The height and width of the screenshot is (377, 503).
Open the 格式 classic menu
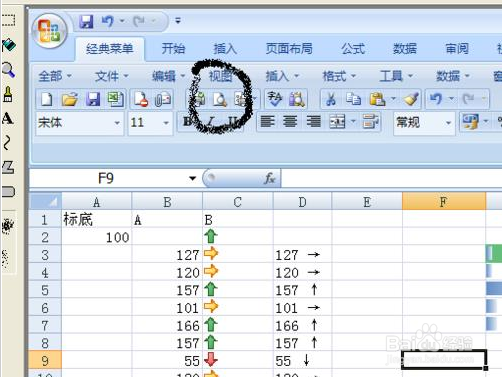click(x=339, y=76)
